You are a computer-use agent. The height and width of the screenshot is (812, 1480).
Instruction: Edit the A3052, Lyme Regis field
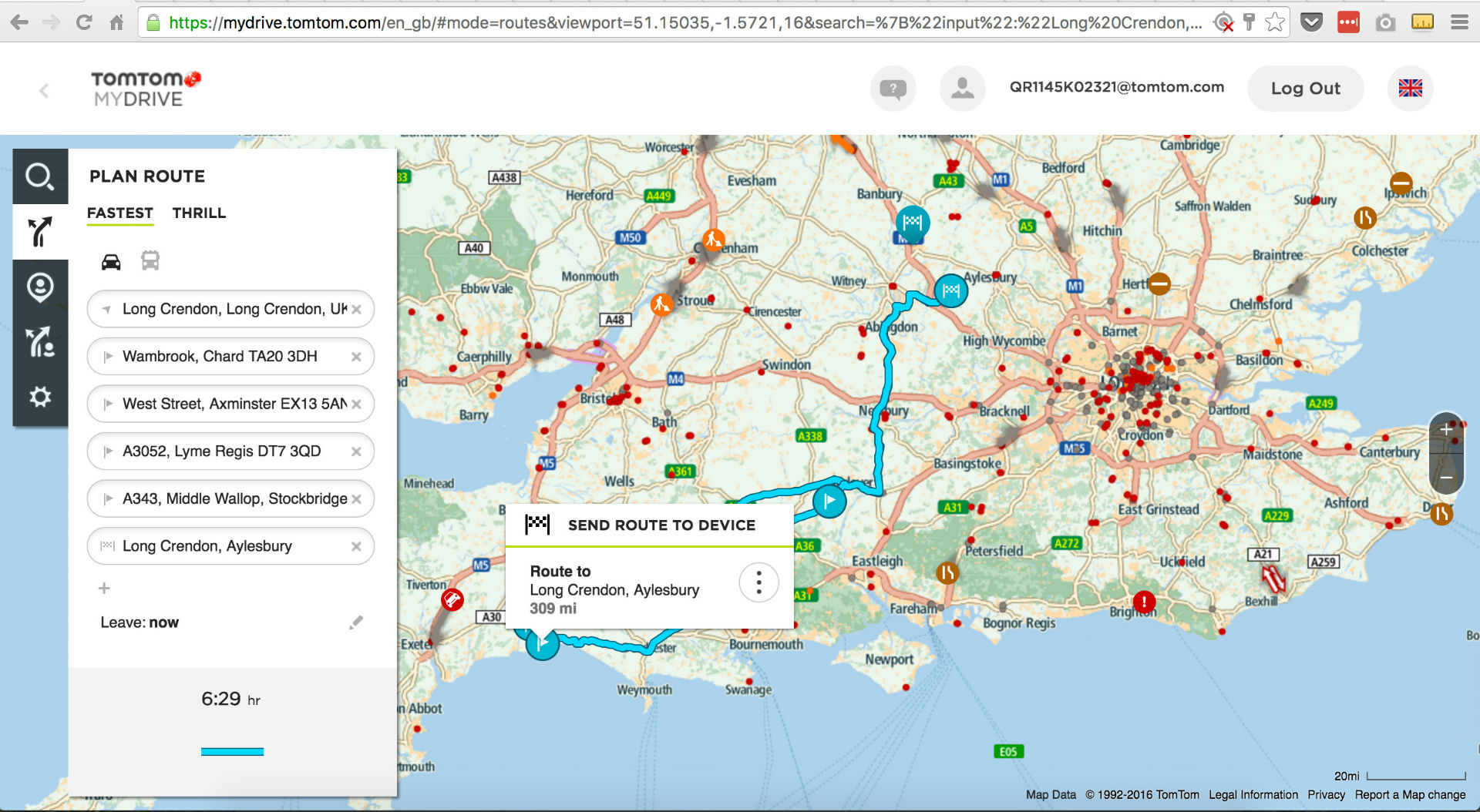[230, 451]
